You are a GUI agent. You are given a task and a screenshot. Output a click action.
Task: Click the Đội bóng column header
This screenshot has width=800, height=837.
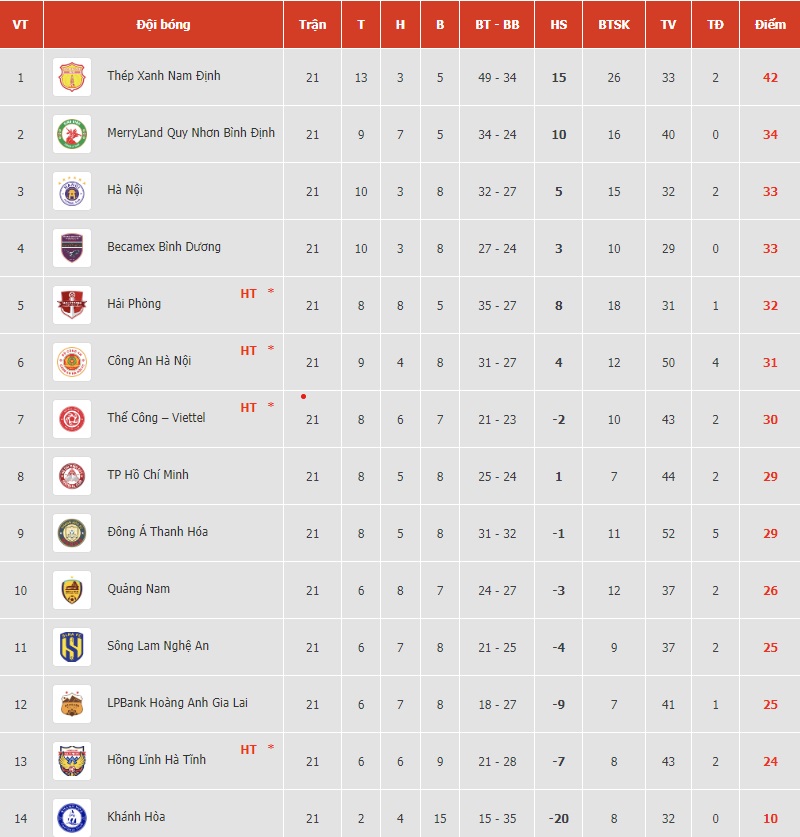pos(163,25)
